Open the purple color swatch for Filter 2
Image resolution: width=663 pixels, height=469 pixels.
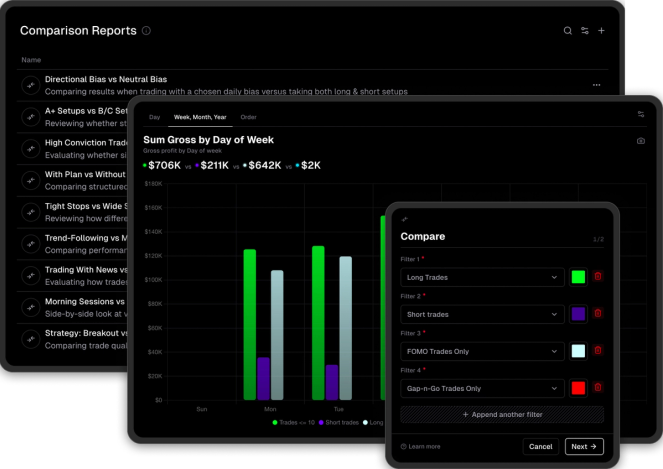(578, 314)
